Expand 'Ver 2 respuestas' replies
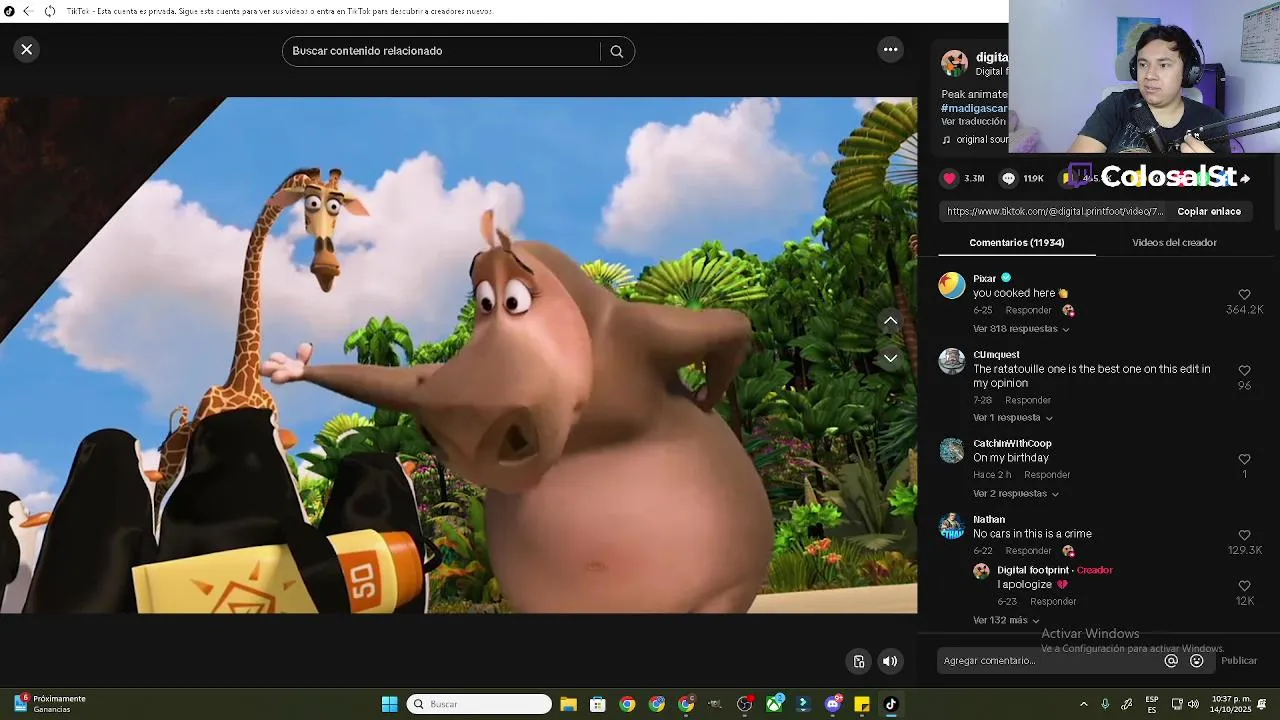1280x720 pixels. click(1016, 494)
